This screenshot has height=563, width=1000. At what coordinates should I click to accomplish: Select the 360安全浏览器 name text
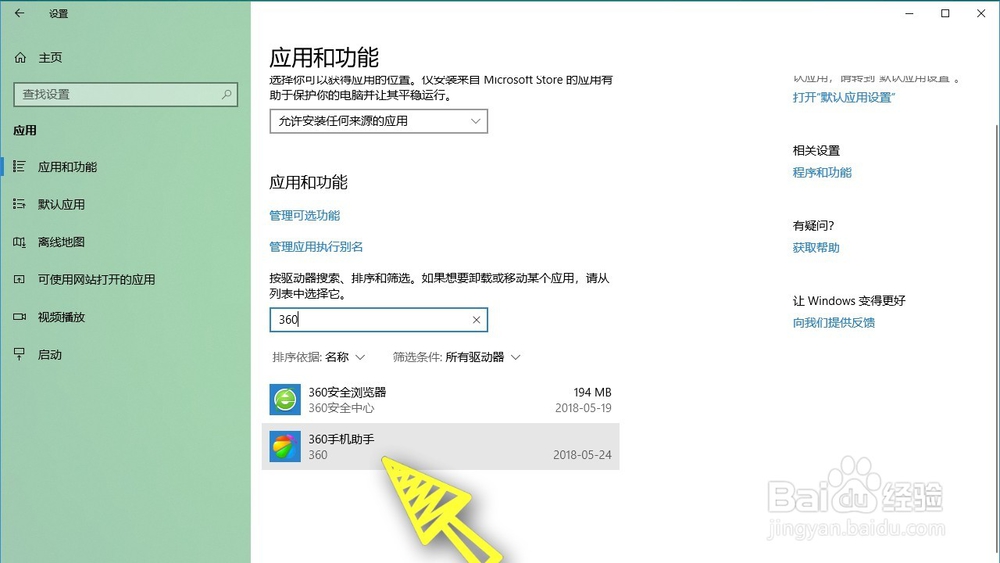pyautogui.click(x=348, y=392)
